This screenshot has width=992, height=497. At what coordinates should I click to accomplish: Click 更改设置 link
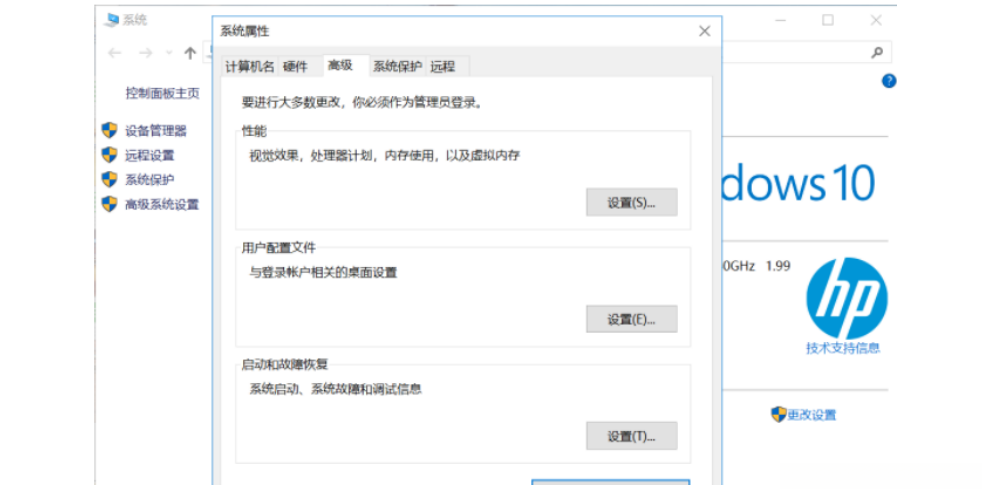coord(812,415)
